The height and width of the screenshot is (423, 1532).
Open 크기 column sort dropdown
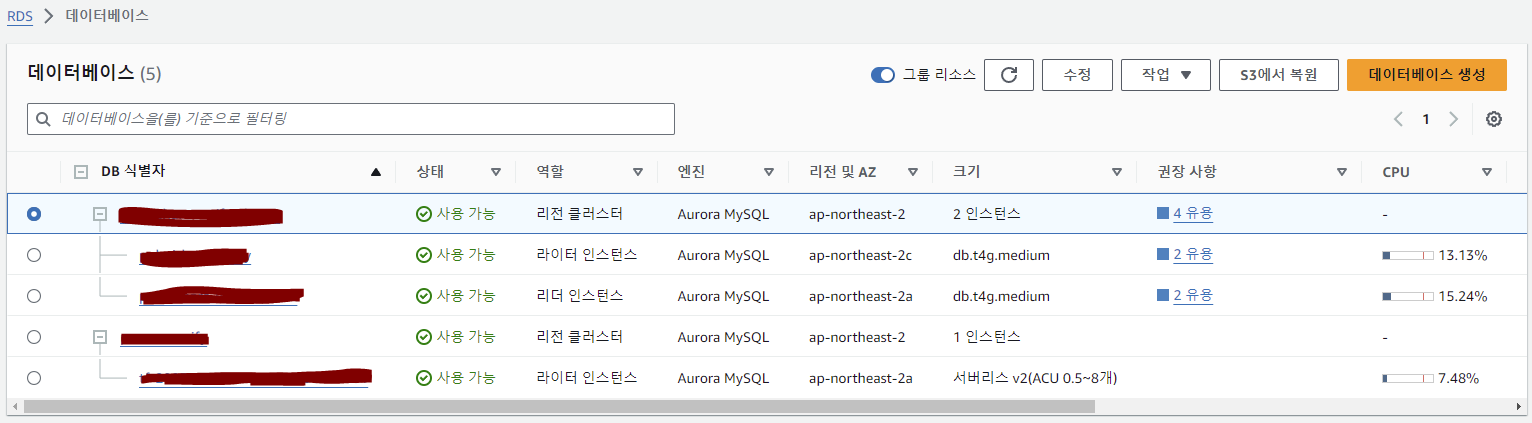click(1116, 172)
